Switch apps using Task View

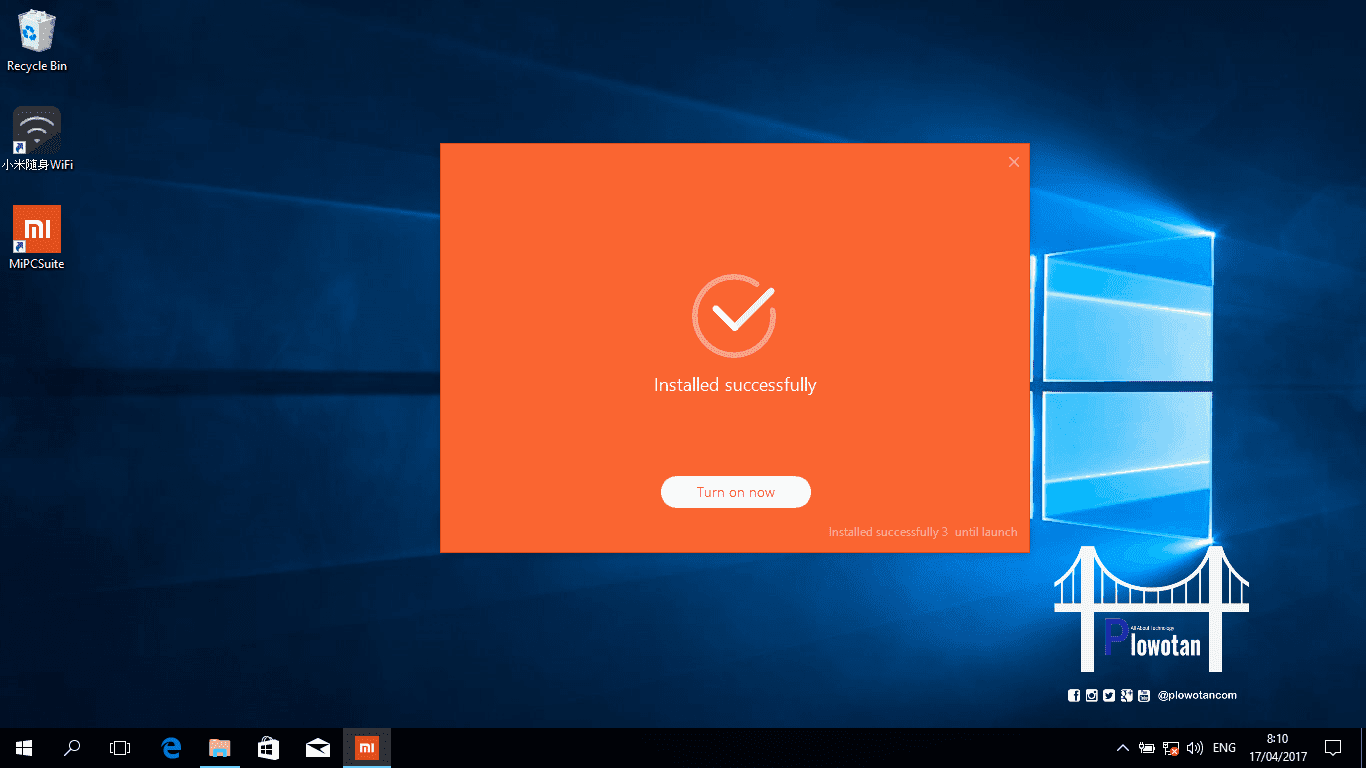pos(120,747)
